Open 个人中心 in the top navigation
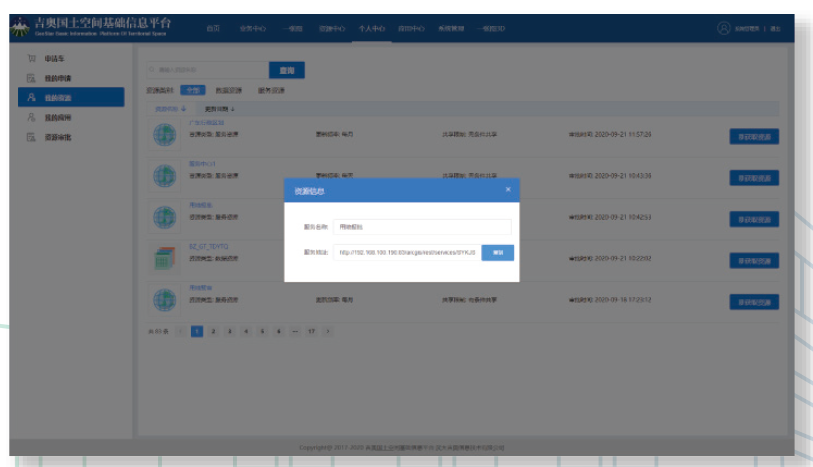Screen dimensions: 813x467 (x=371, y=29)
